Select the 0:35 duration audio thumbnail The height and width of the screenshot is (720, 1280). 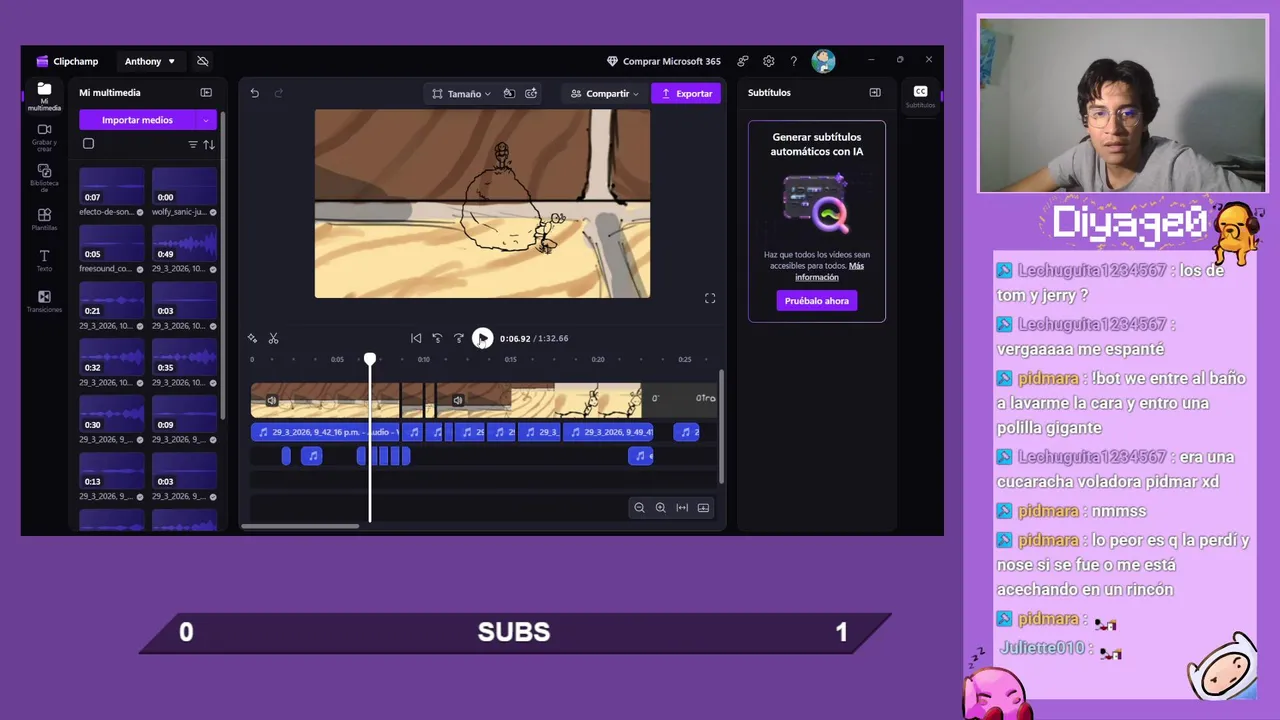184,356
